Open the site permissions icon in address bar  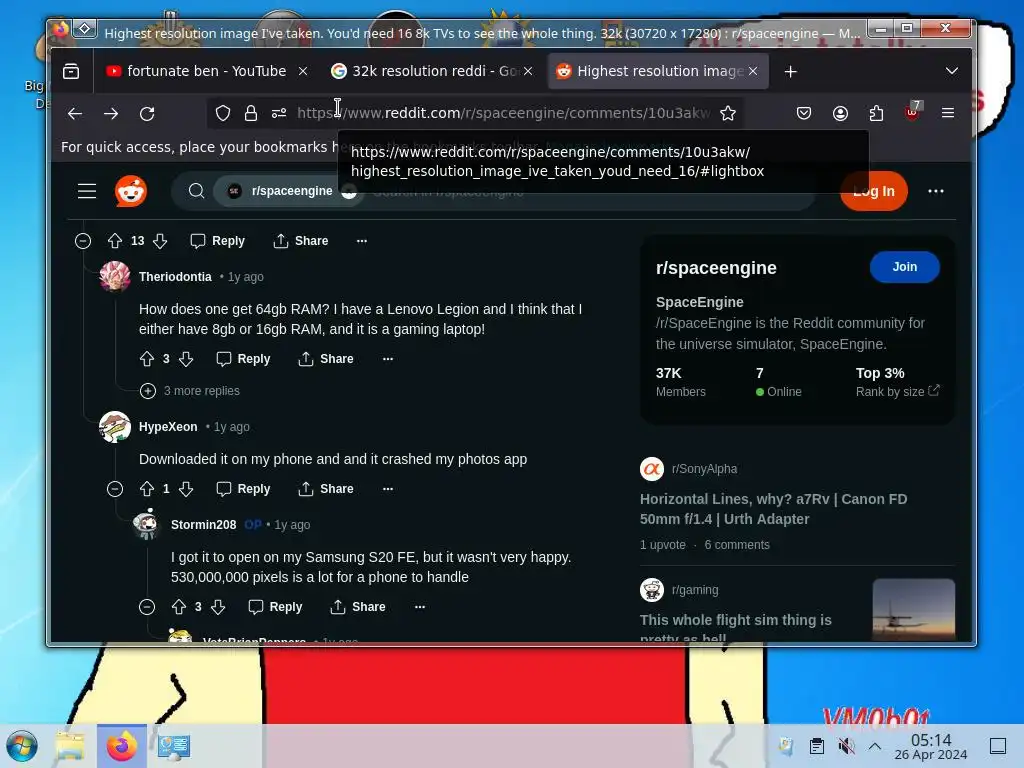[279, 114]
